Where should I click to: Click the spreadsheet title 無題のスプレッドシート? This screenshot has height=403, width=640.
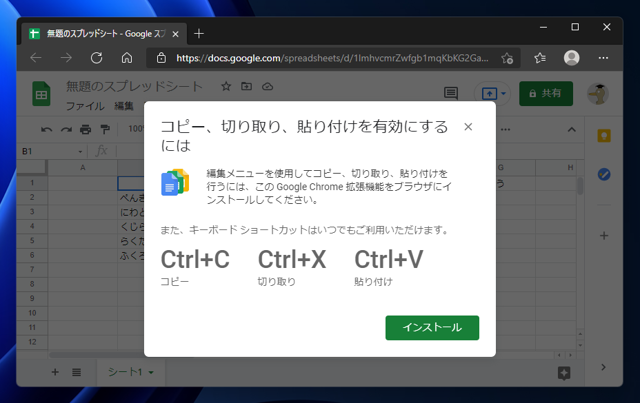tap(134, 86)
